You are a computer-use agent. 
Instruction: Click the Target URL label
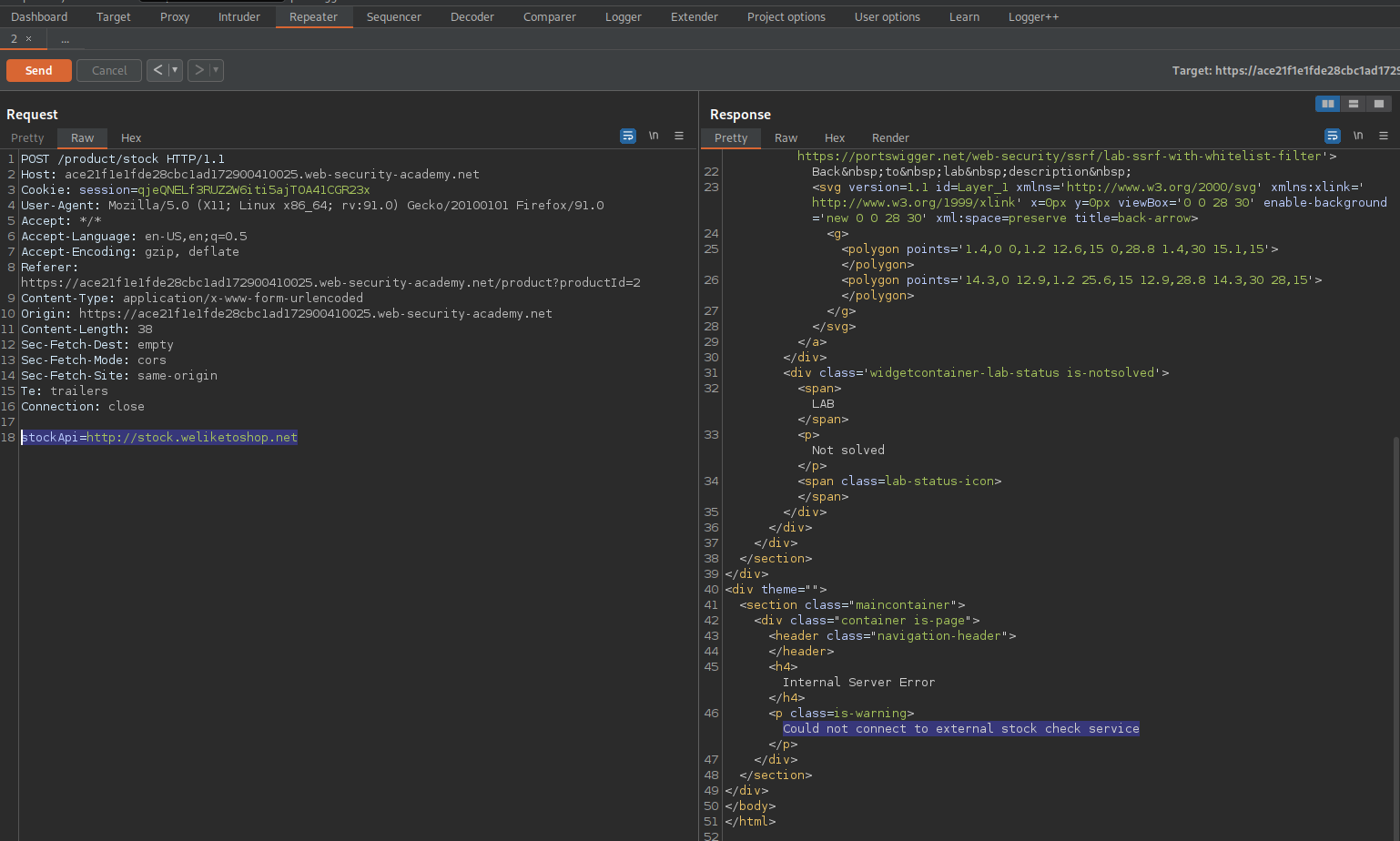1285,70
